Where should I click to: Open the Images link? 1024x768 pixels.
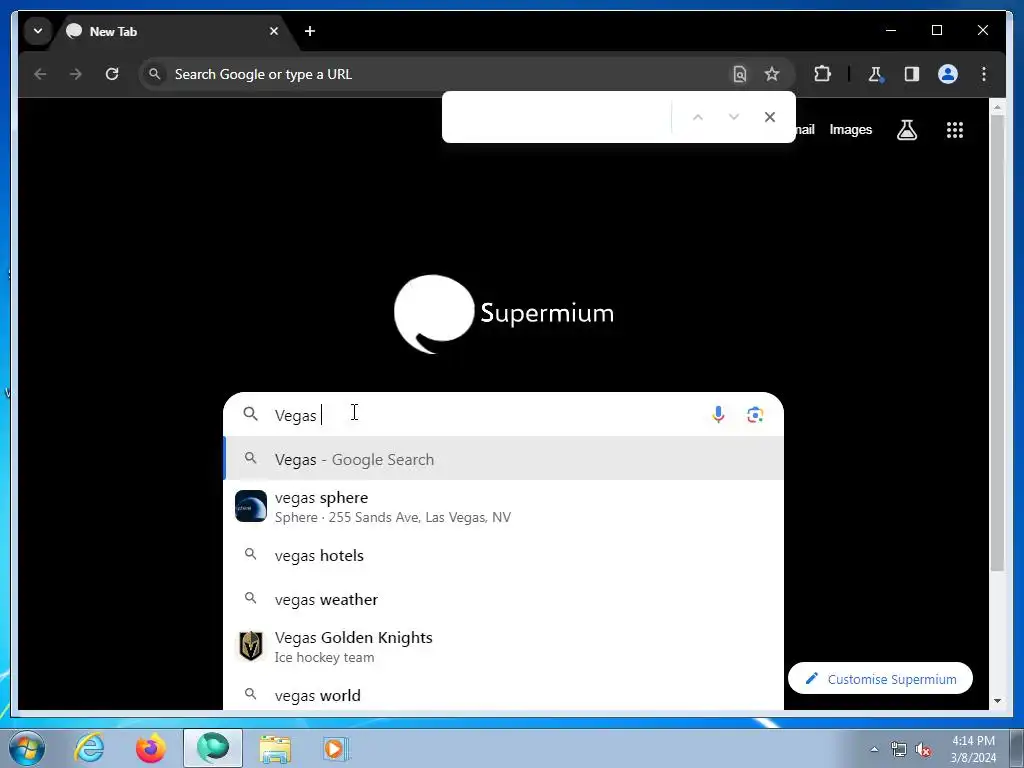(x=850, y=129)
